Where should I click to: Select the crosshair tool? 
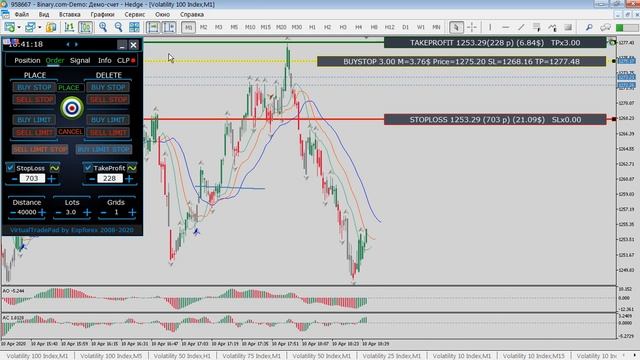[472, 27]
